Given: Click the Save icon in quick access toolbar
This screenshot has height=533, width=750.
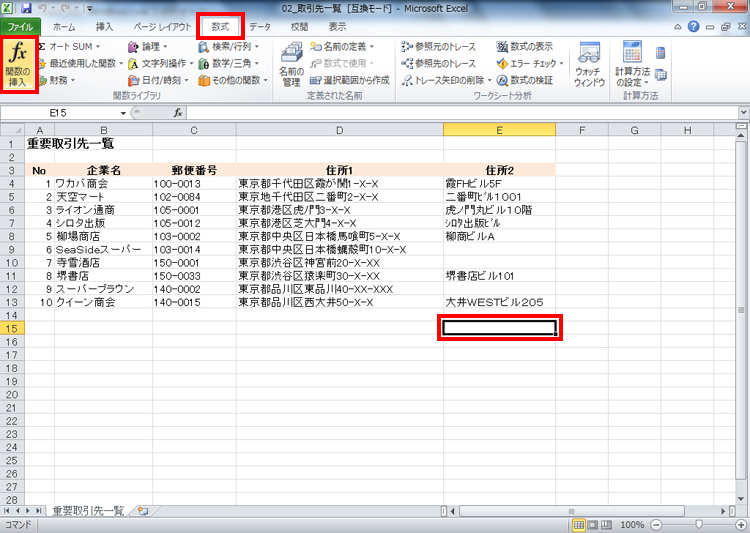Looking at the screenshot, I should pyautogui.click(x=26, y=8).
